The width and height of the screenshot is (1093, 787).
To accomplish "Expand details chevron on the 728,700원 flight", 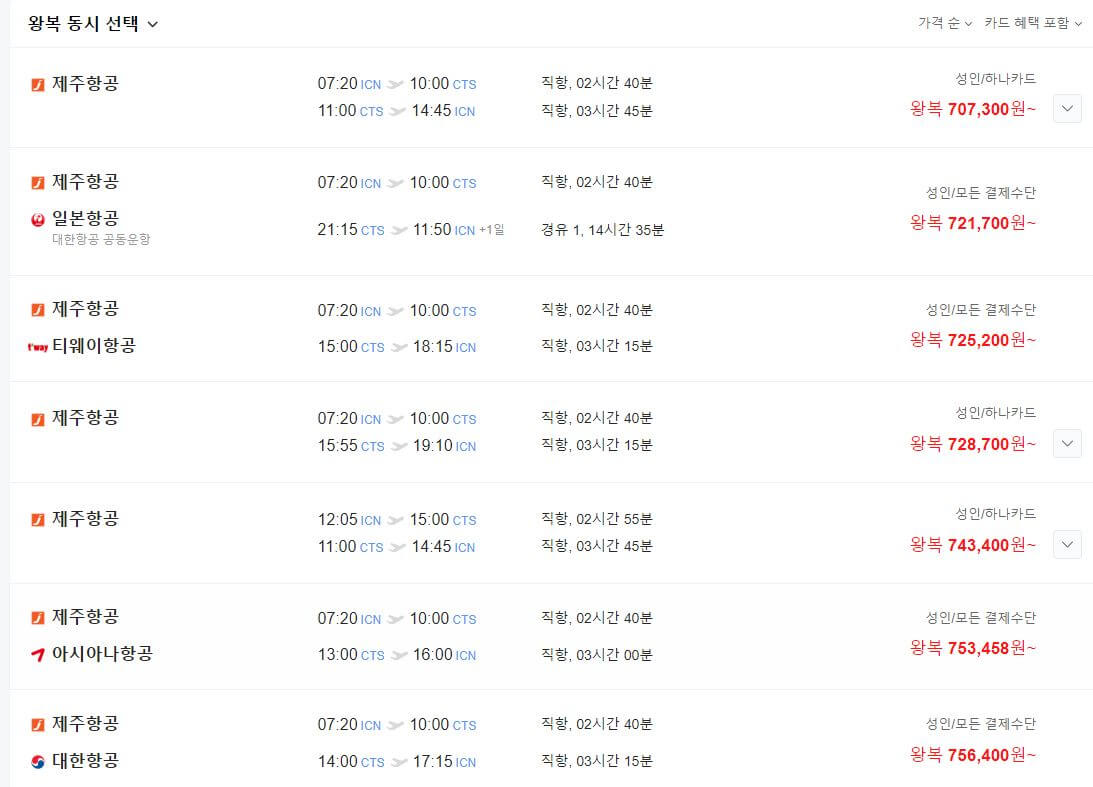I will coord(1066,445).
